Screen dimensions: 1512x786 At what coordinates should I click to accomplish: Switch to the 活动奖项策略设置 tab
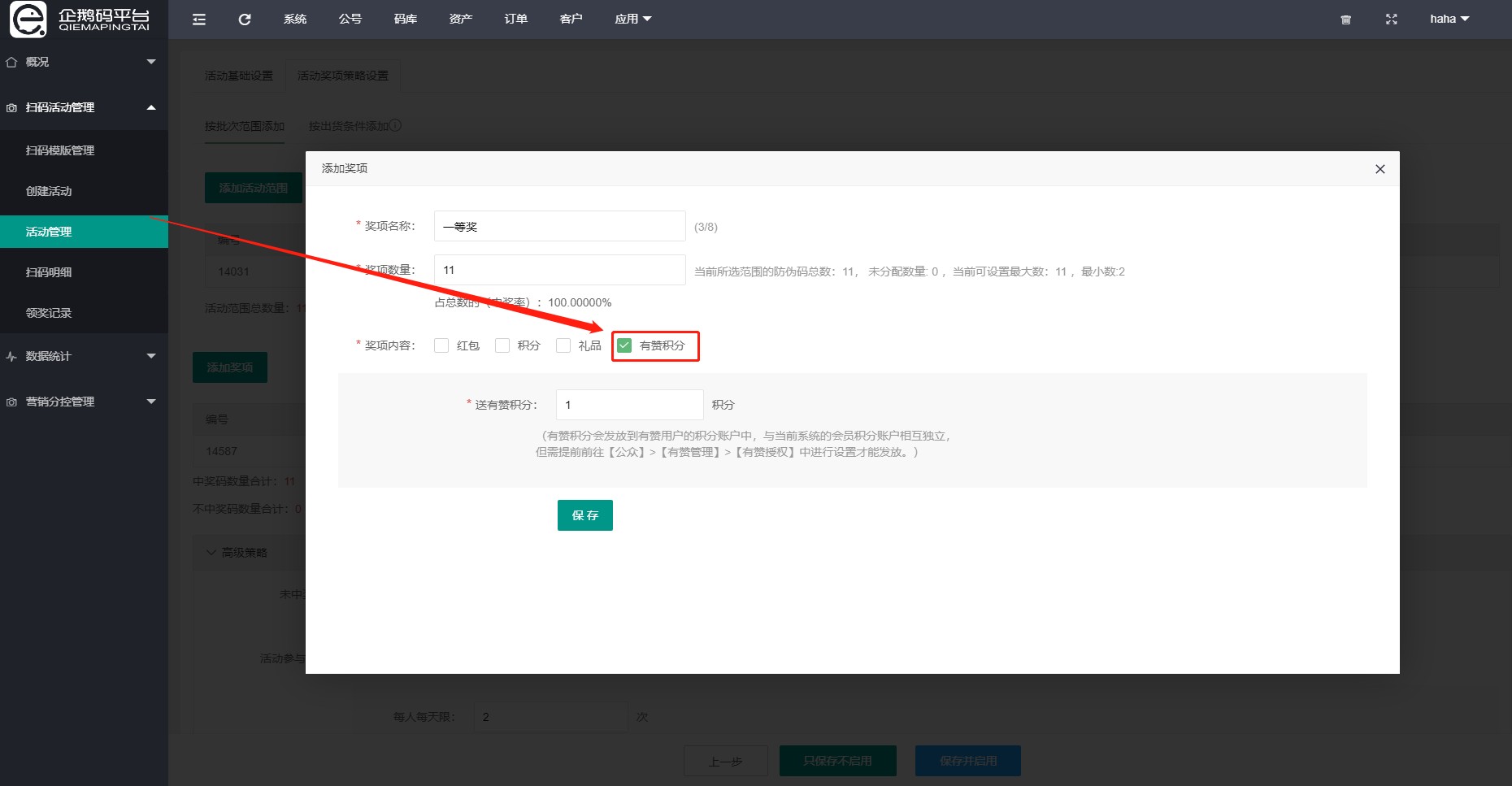343,76
